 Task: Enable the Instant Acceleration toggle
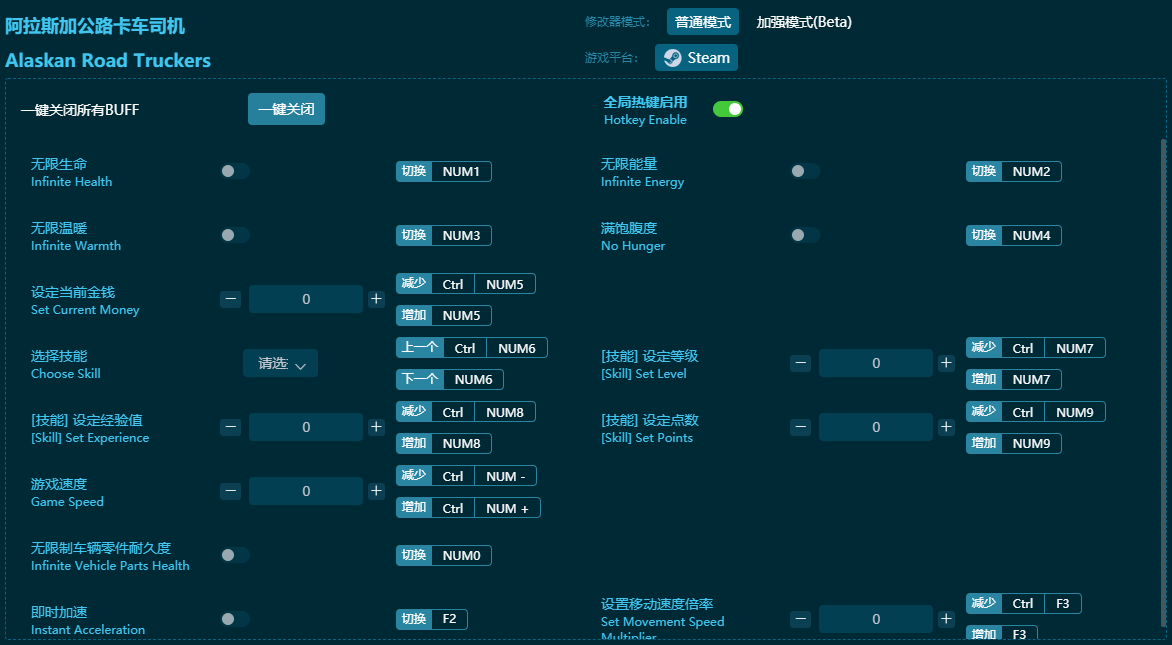234,619
